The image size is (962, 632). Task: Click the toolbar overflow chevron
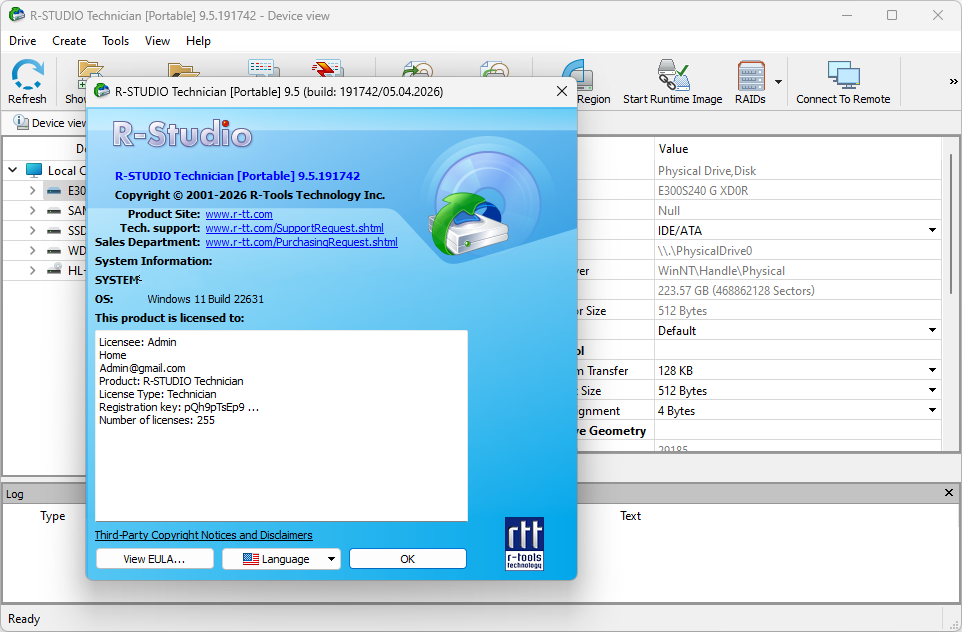click(x=953, y=81)
